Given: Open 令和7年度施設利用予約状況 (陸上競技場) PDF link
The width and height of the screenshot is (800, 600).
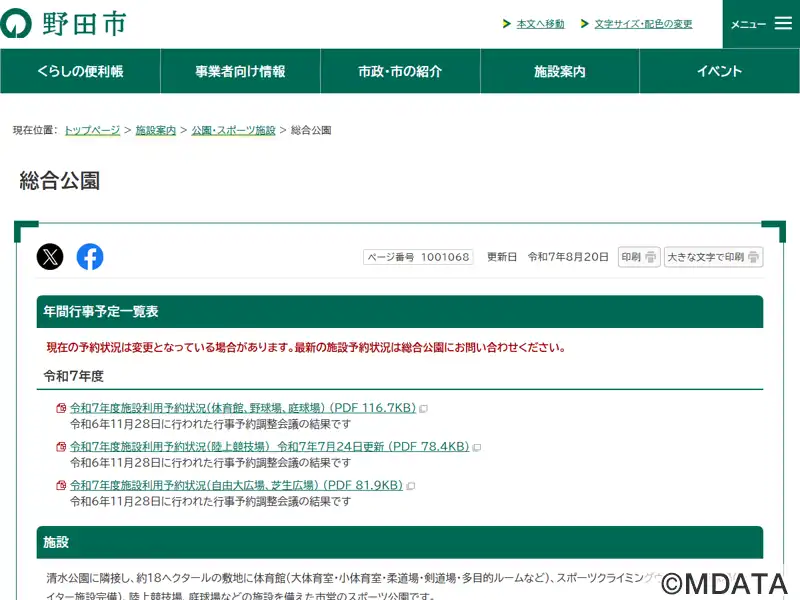Looking at the screenshot, I should [x=269, y=447].
